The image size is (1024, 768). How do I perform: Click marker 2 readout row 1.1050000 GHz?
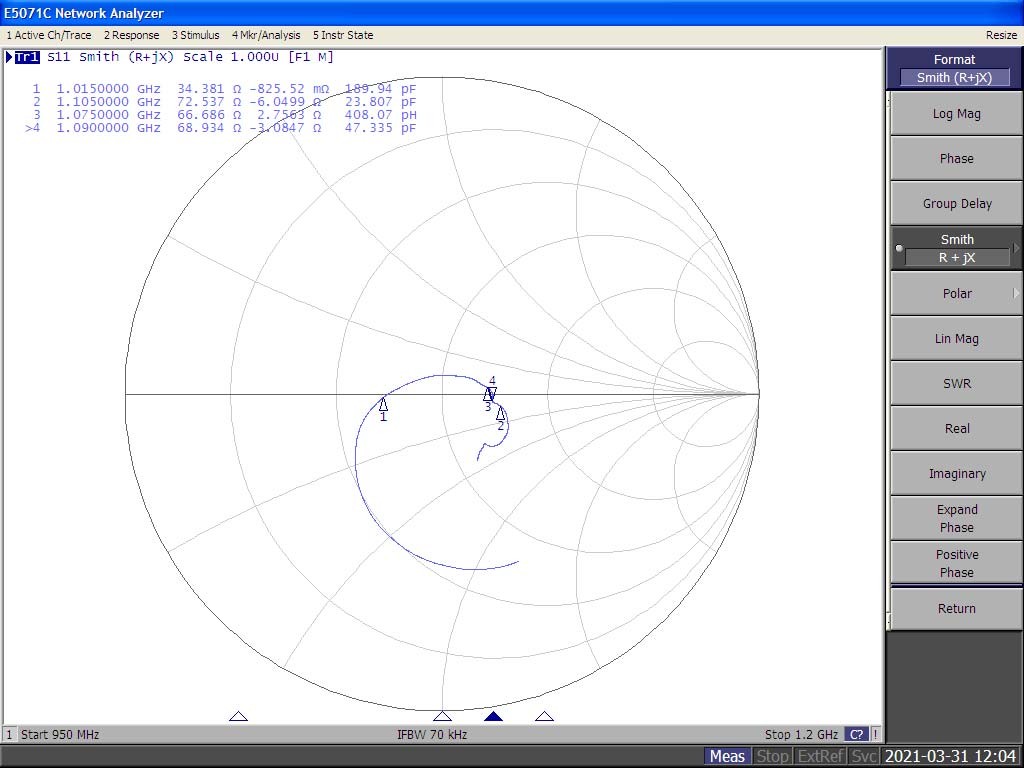point(224,102)
